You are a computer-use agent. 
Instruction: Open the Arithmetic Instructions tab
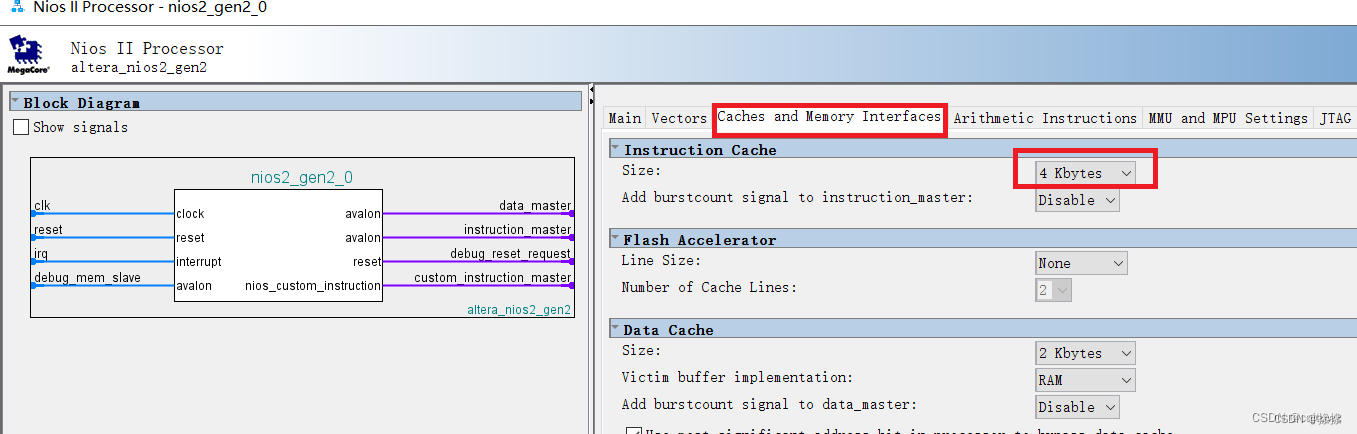click(x=1045, y=118)
